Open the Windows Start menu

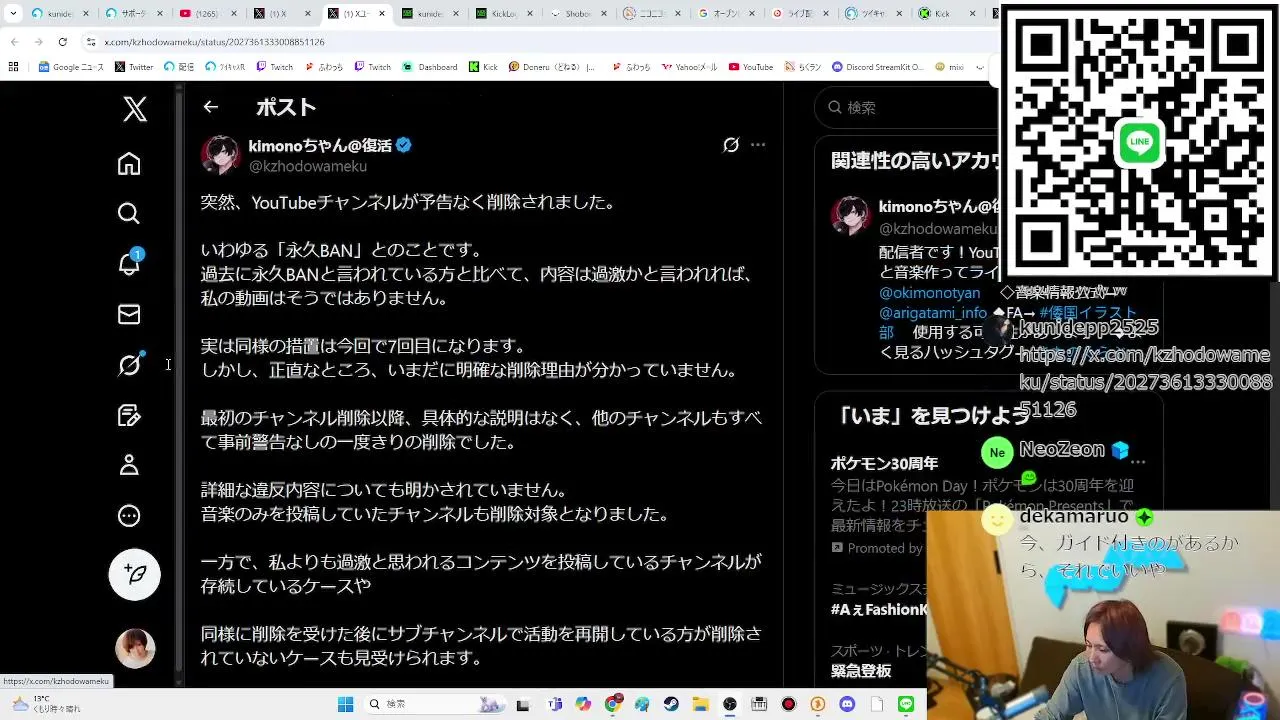tap(345, 704)
